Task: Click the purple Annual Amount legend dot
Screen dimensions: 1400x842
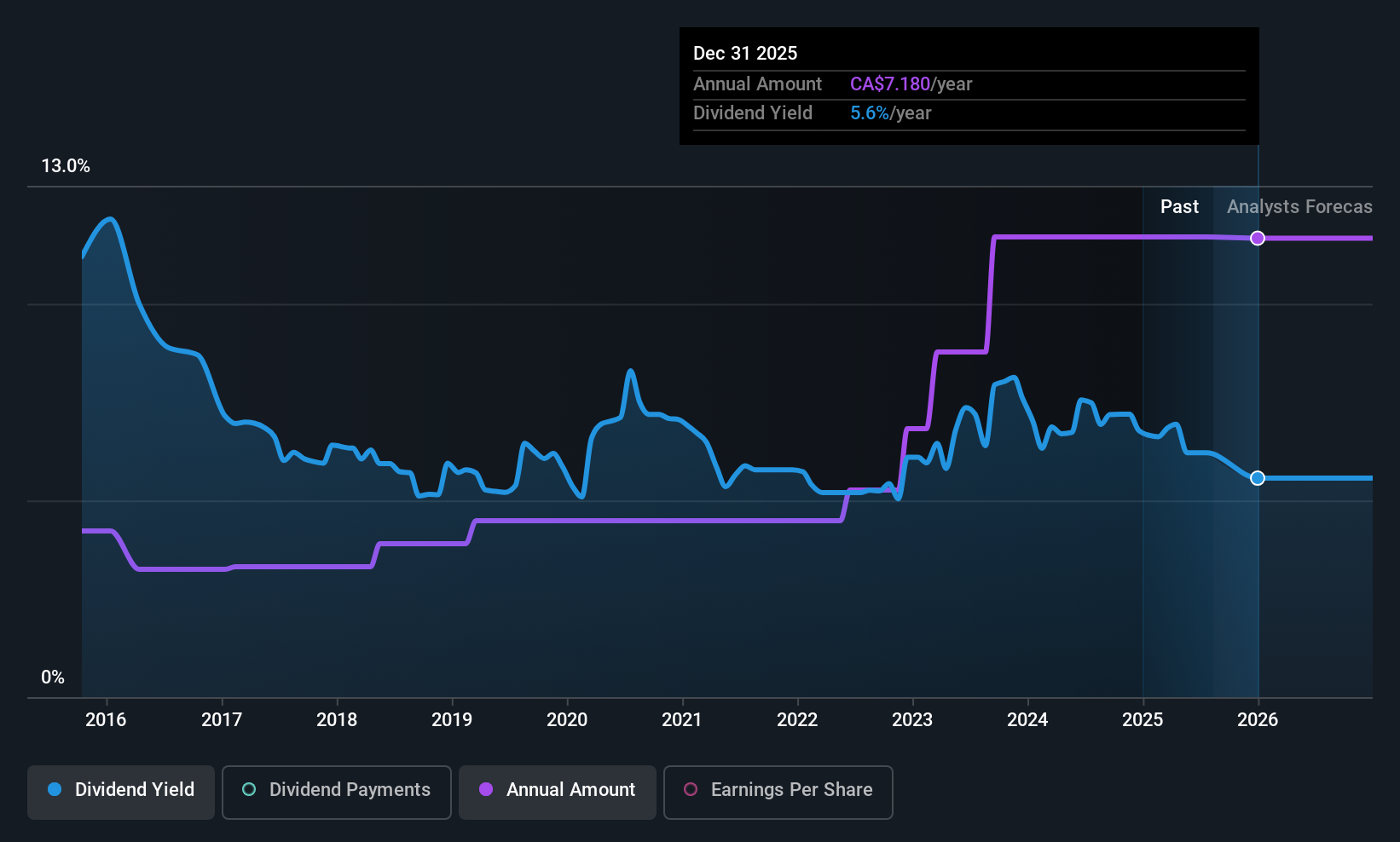Action: [486, 790]
